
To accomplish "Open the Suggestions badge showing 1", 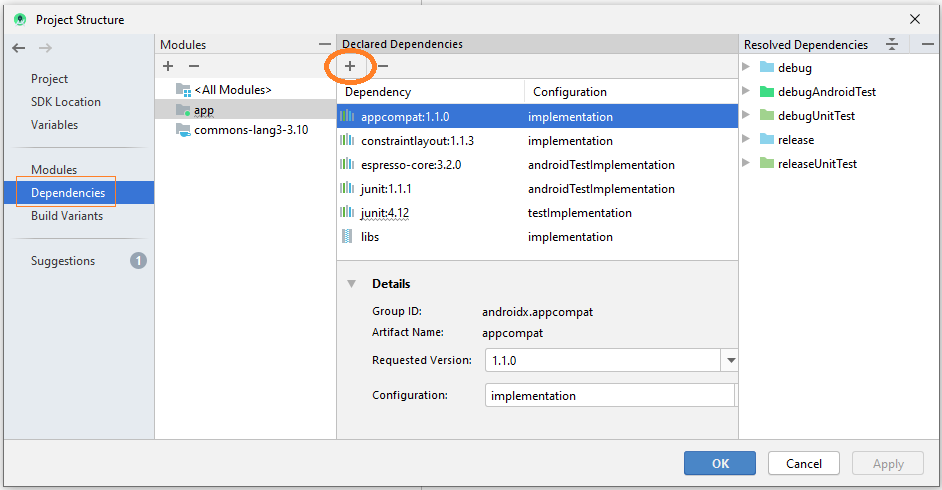I will point(138,261).
